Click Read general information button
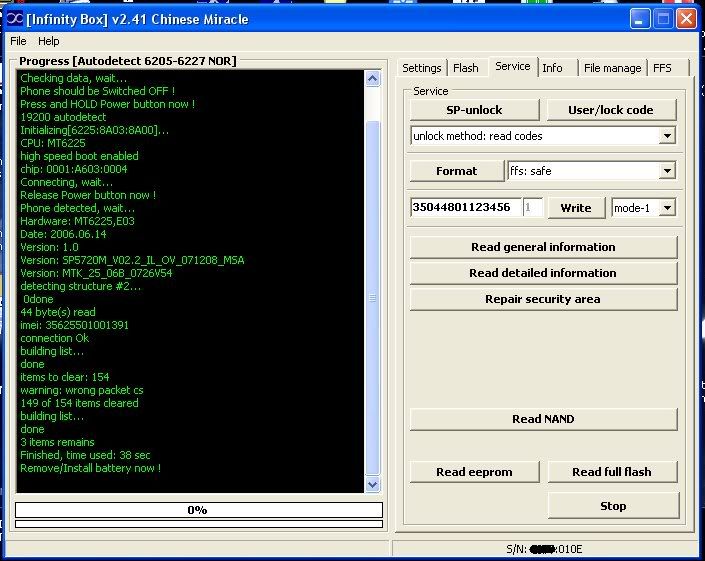This screenshot has width=705, height=561. (x=543, y=247)
